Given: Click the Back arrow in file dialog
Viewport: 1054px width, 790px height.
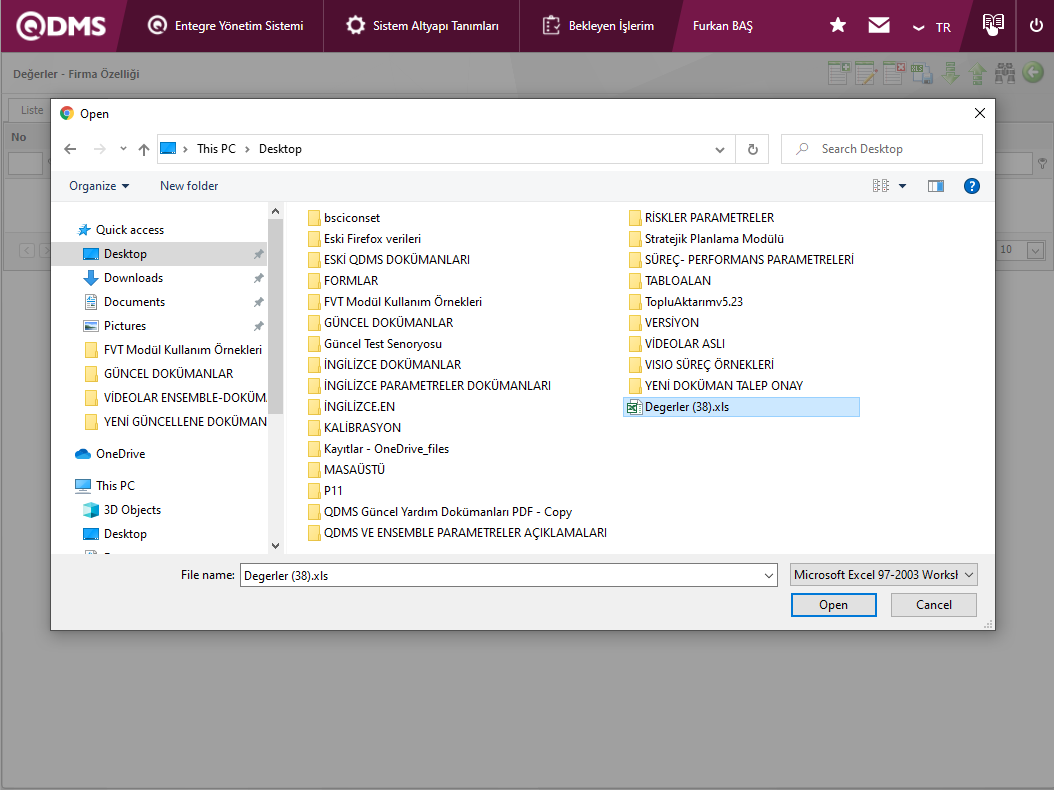Looking at the screenshot, I should 70,149.
